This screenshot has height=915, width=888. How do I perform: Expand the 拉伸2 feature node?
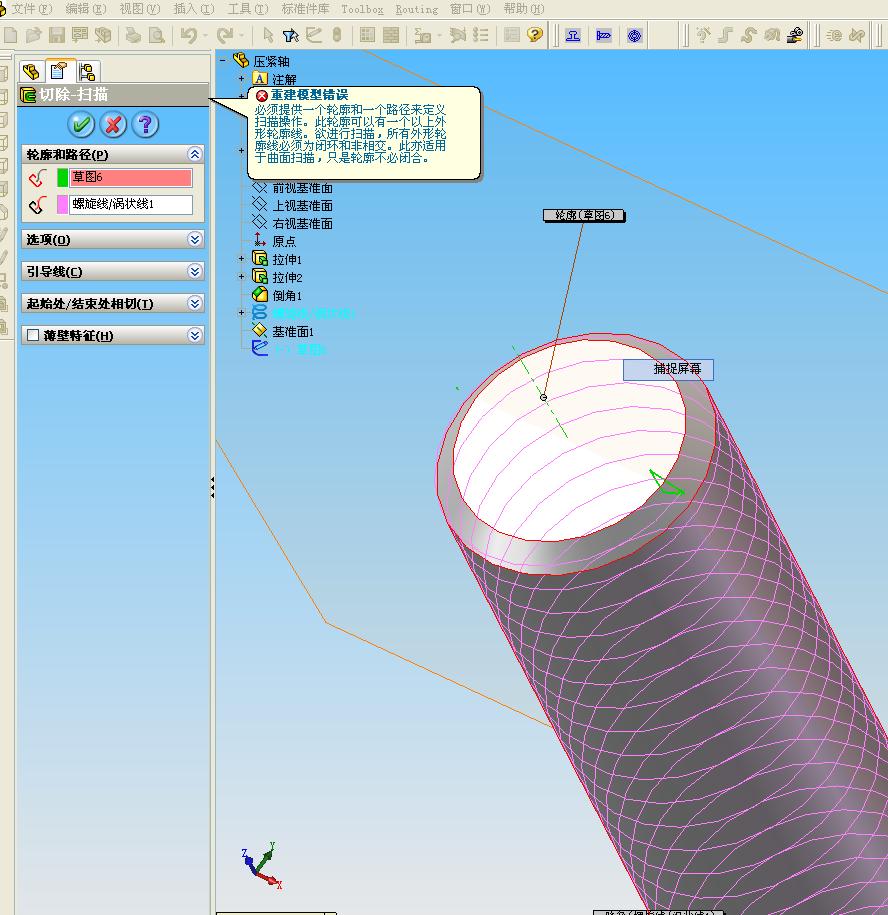click(242, 277)
